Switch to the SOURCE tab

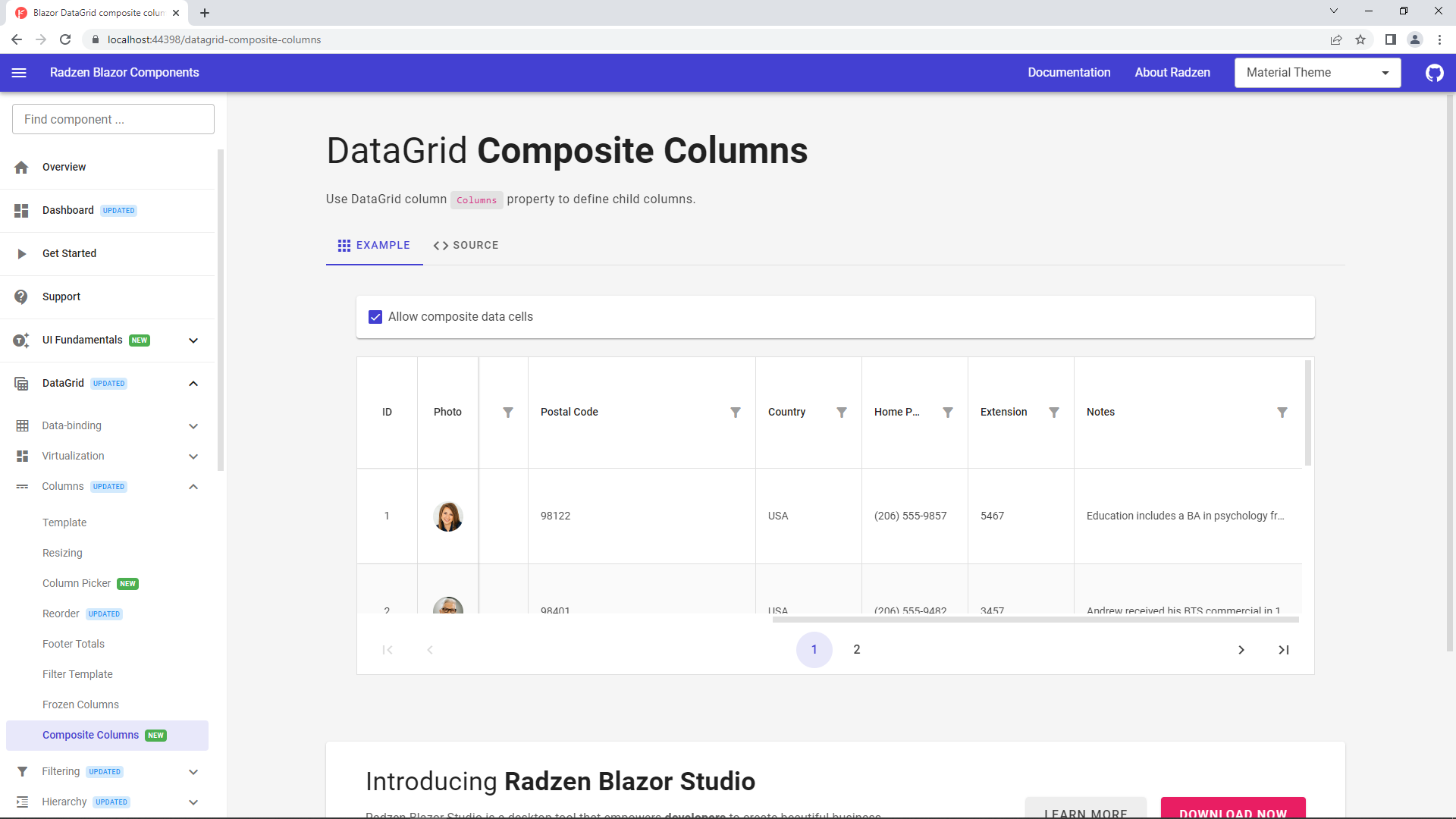click(x=466, y=246)
